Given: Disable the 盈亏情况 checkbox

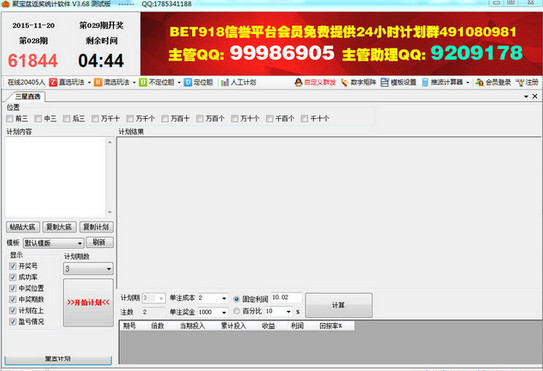Looking at the screenshot, I should click(13, 322).
